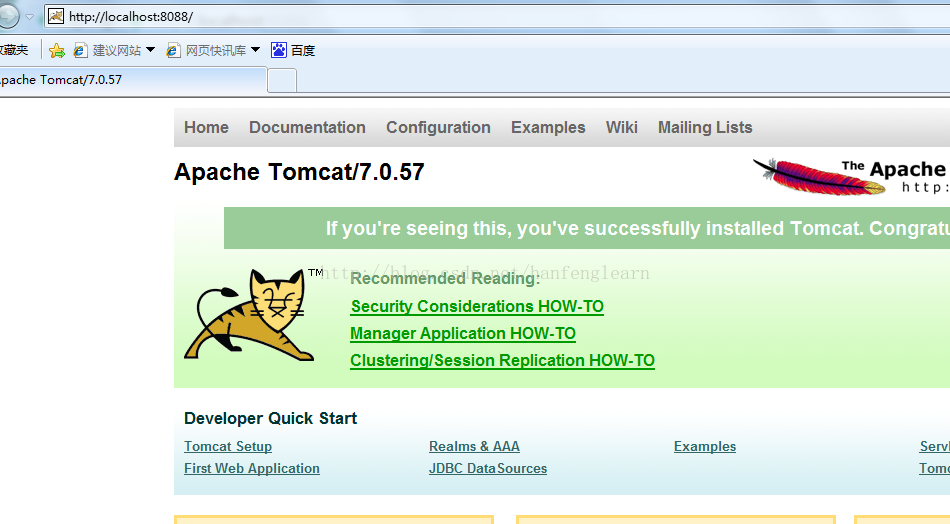
Task: Open the 百度 Baidu bookmark
Action: coord(293,50)
